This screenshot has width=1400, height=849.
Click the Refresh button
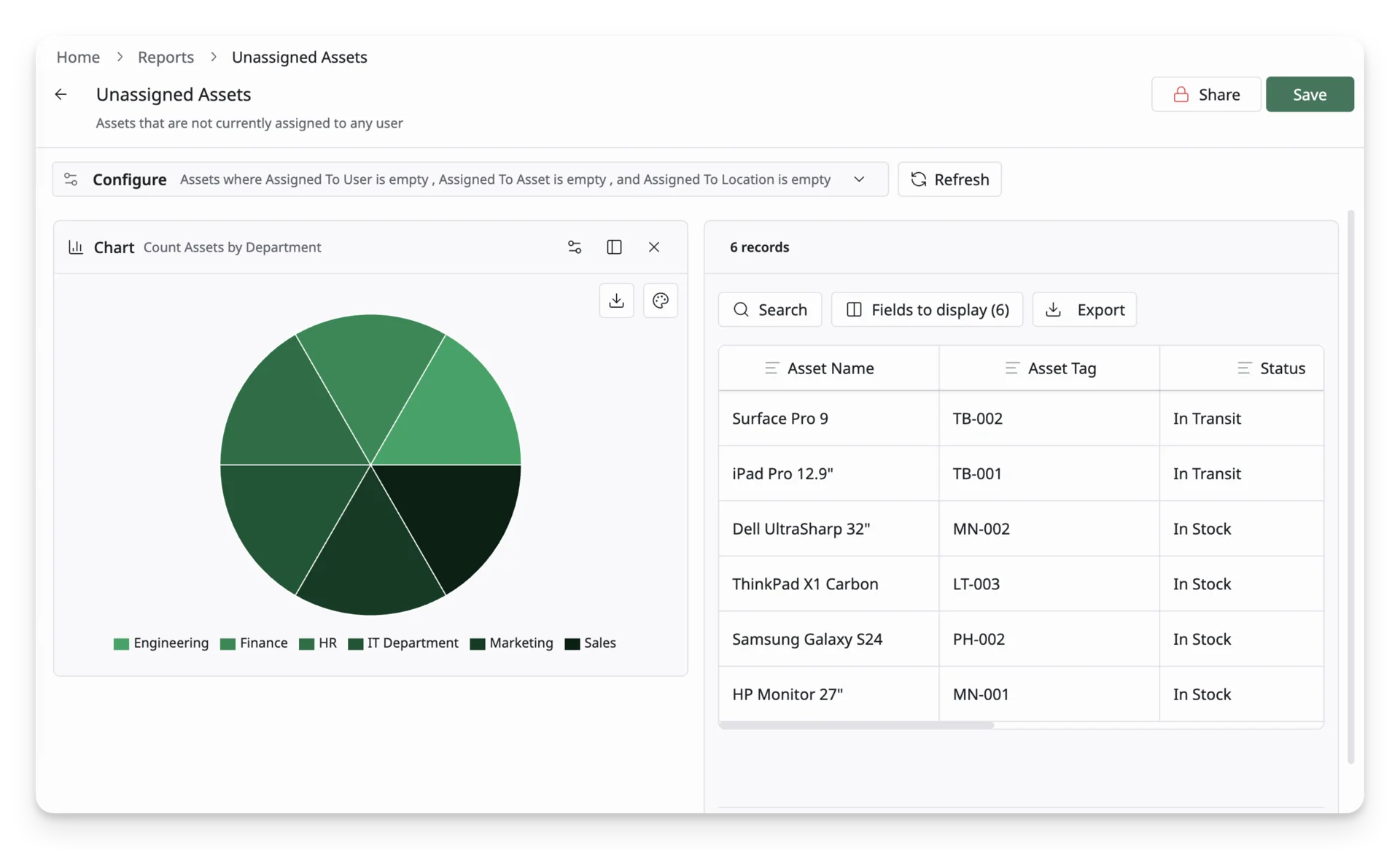(949, 179)
